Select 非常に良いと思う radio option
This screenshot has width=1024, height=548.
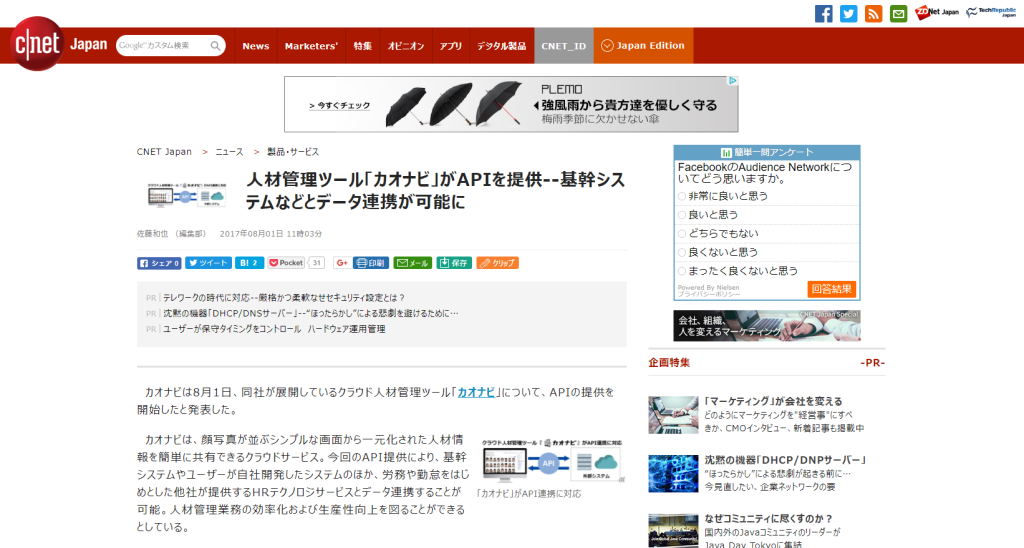pos(682,196)
